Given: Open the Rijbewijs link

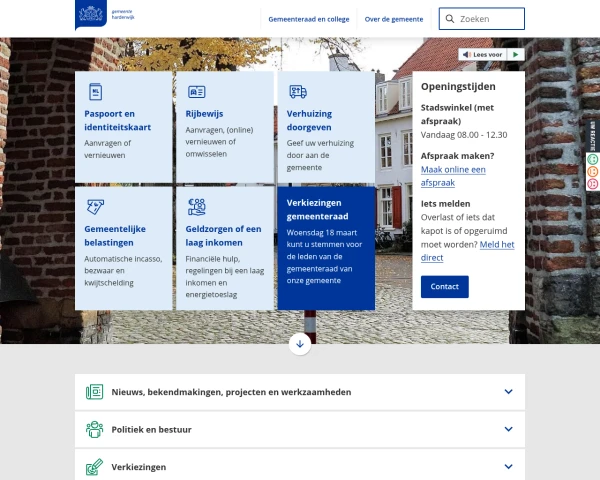Looking at the screenshot, I should [x=204, y=114].
